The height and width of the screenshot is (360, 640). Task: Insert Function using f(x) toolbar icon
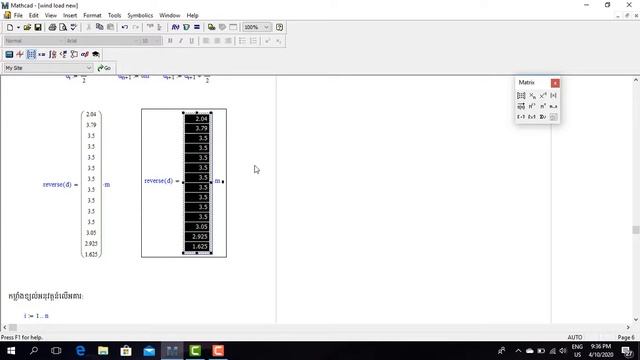tap(176, 27)
